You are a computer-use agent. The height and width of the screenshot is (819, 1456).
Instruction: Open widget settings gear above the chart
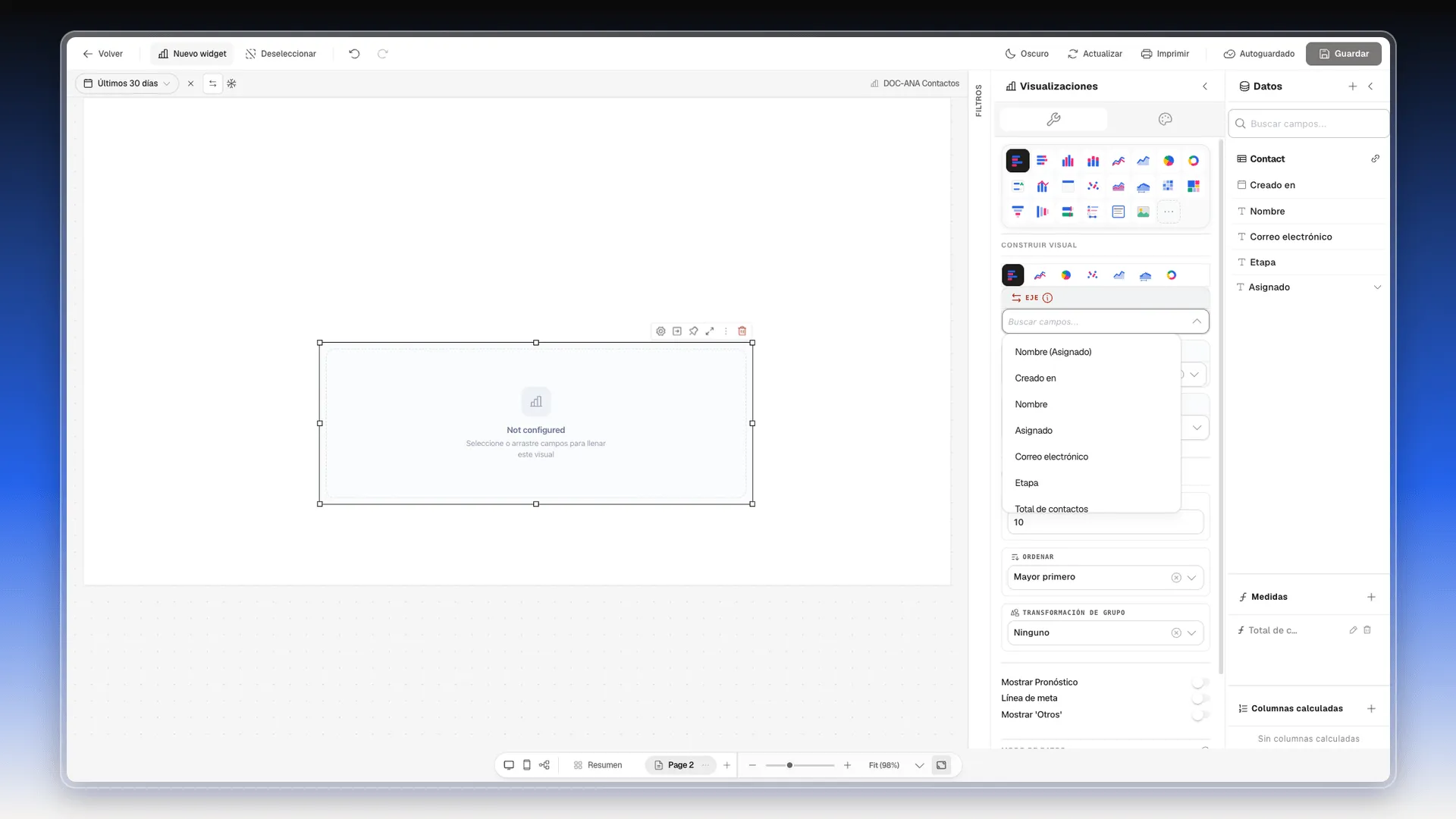tap(661, 331)
